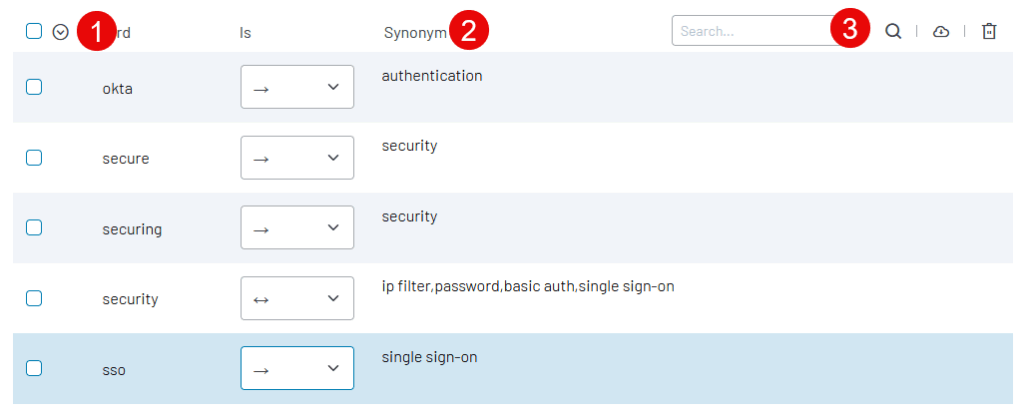
Task: Toggle the select-all checkbox in header
Action: (x=34, y=31)
